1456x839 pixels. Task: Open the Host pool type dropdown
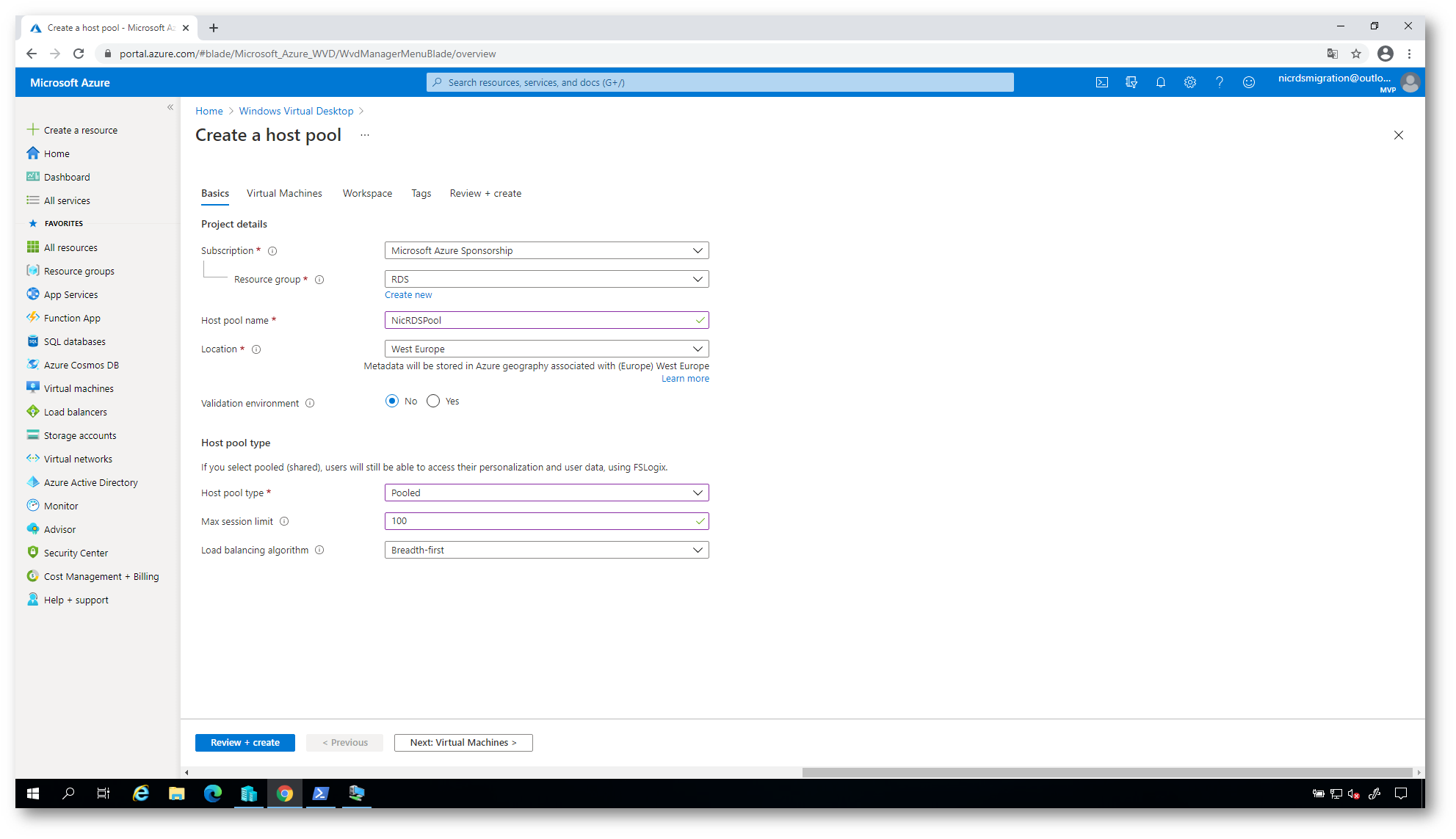point(546,493)
